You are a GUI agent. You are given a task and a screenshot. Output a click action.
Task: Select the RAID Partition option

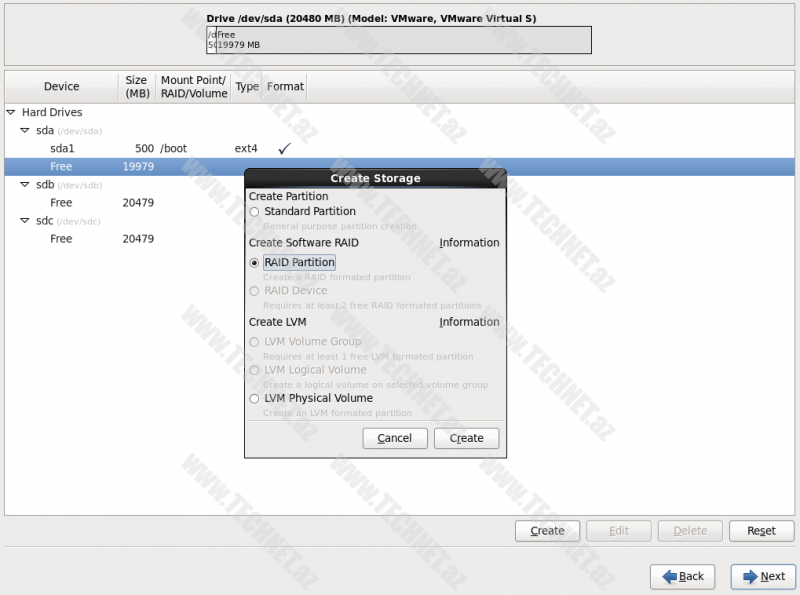click(x=254, y=263)
